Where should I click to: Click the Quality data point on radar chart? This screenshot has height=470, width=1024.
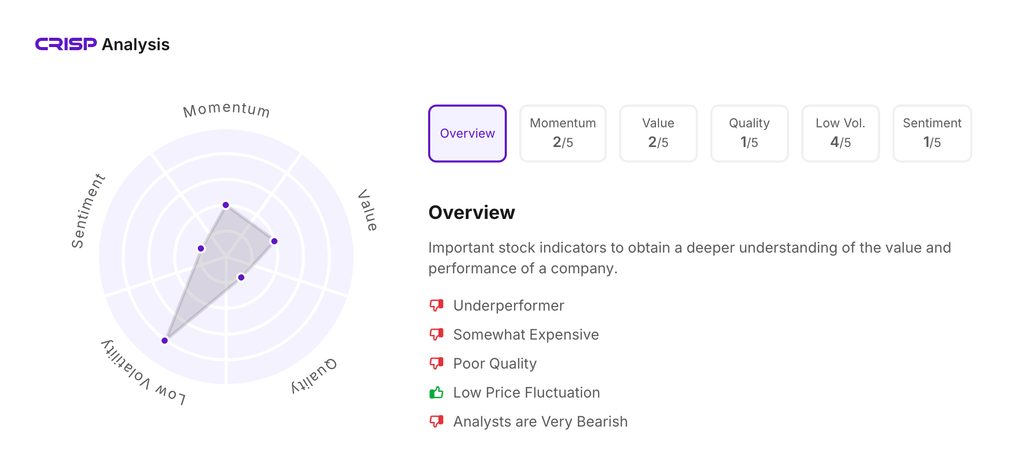click(x=241, y=277)
